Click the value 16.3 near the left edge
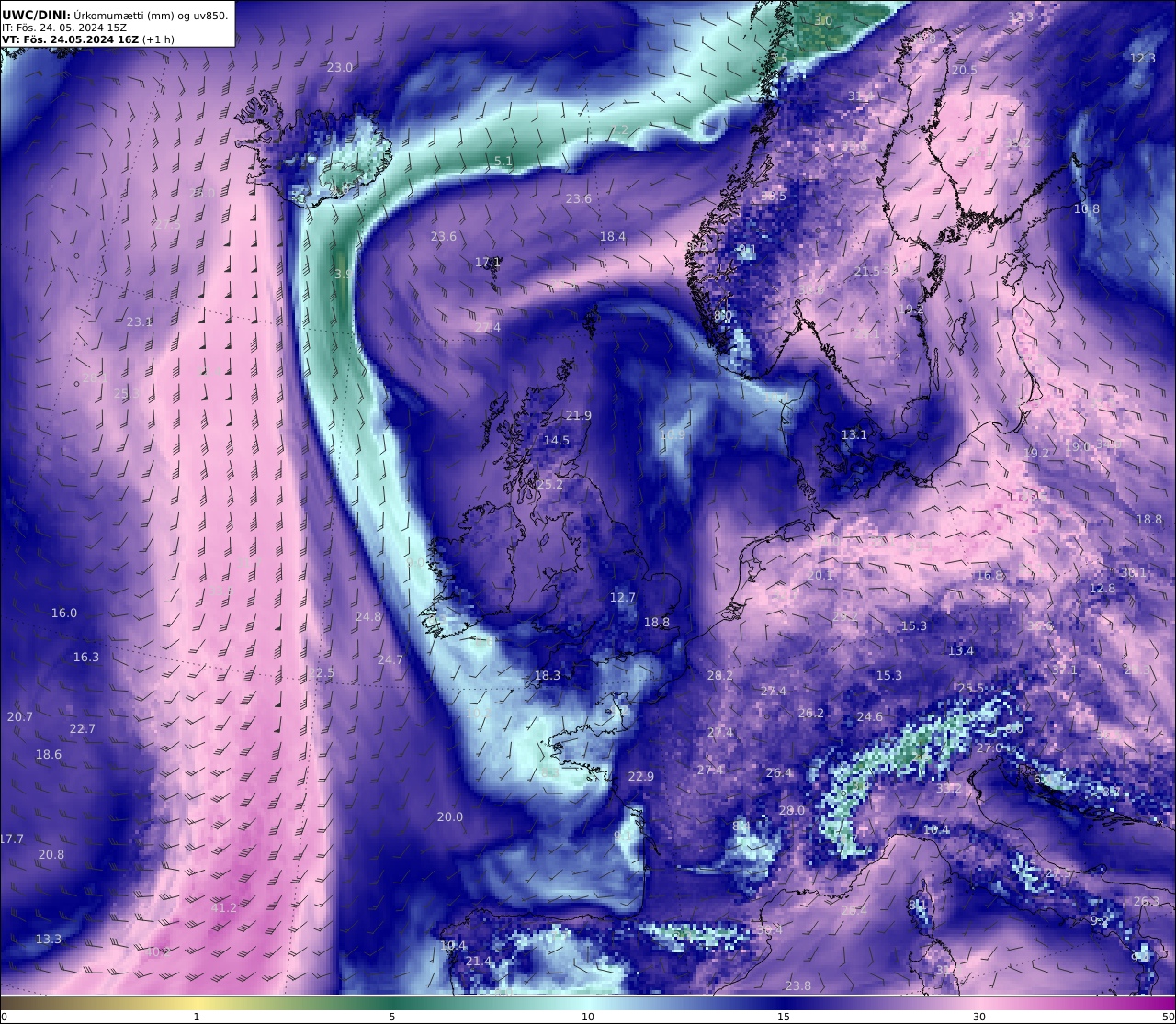The width and height of the screenshot is (1176, 1024). click(86, 658)
